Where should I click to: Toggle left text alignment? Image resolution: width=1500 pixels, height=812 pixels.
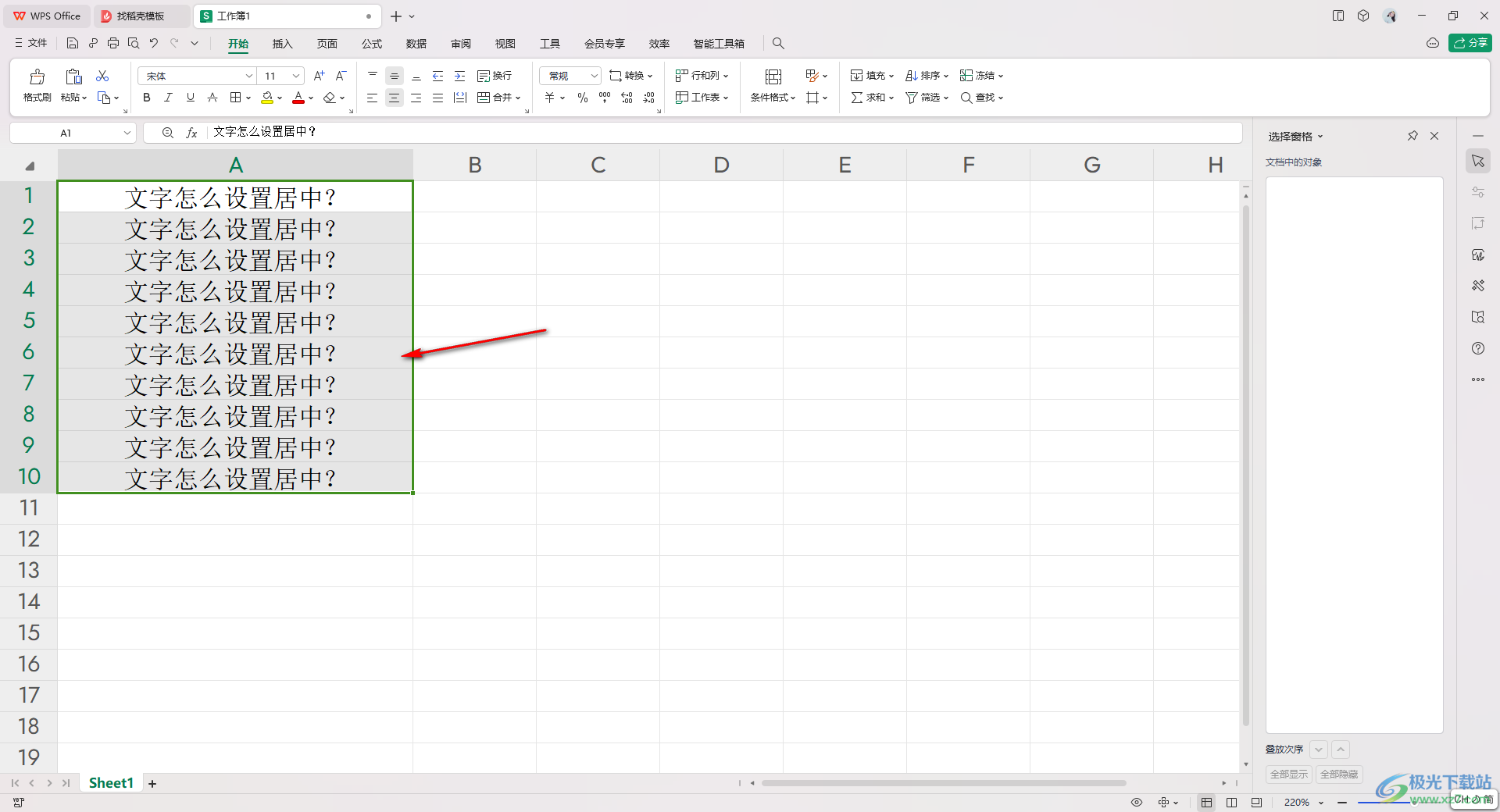point(373,98)
